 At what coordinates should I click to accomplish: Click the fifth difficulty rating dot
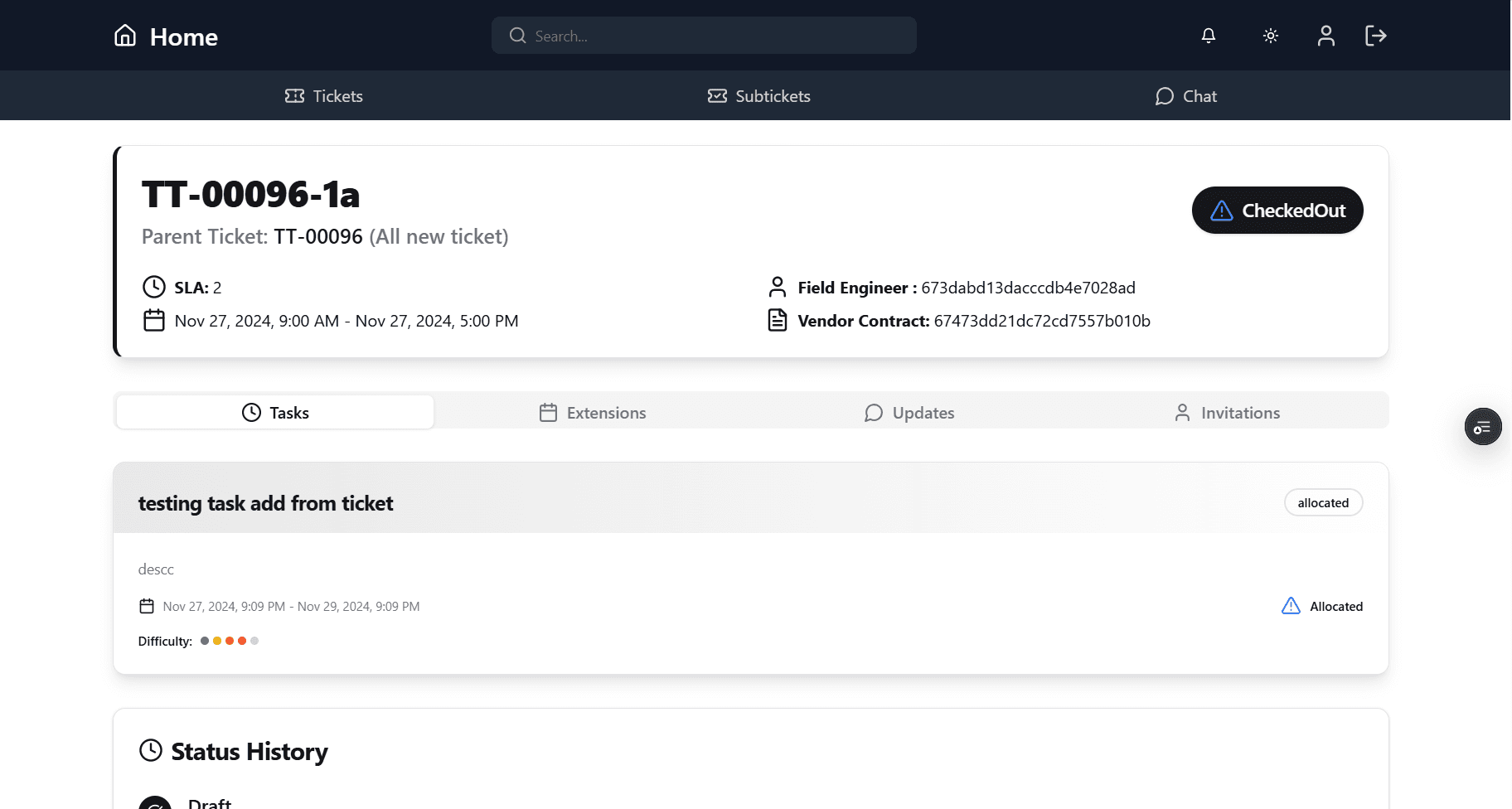(254, 640)
